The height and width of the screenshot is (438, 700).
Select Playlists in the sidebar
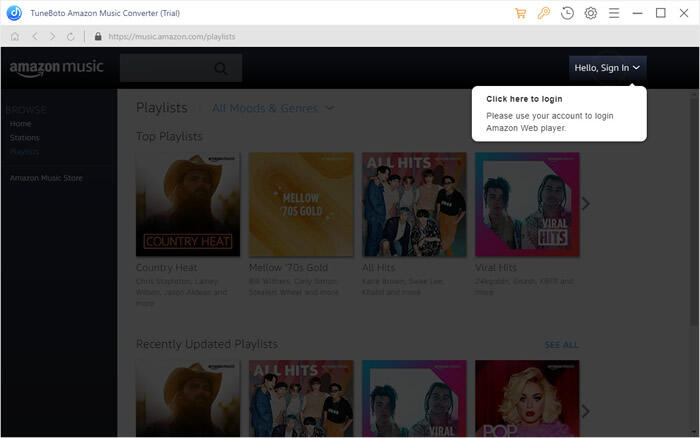[x=25, y=152]
